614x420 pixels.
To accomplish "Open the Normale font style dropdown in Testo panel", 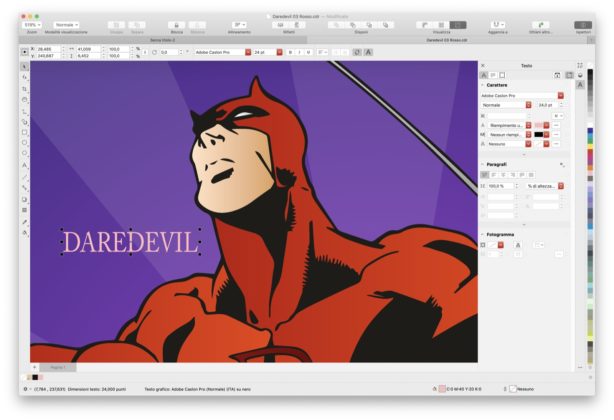I will (x=528, y=105).
